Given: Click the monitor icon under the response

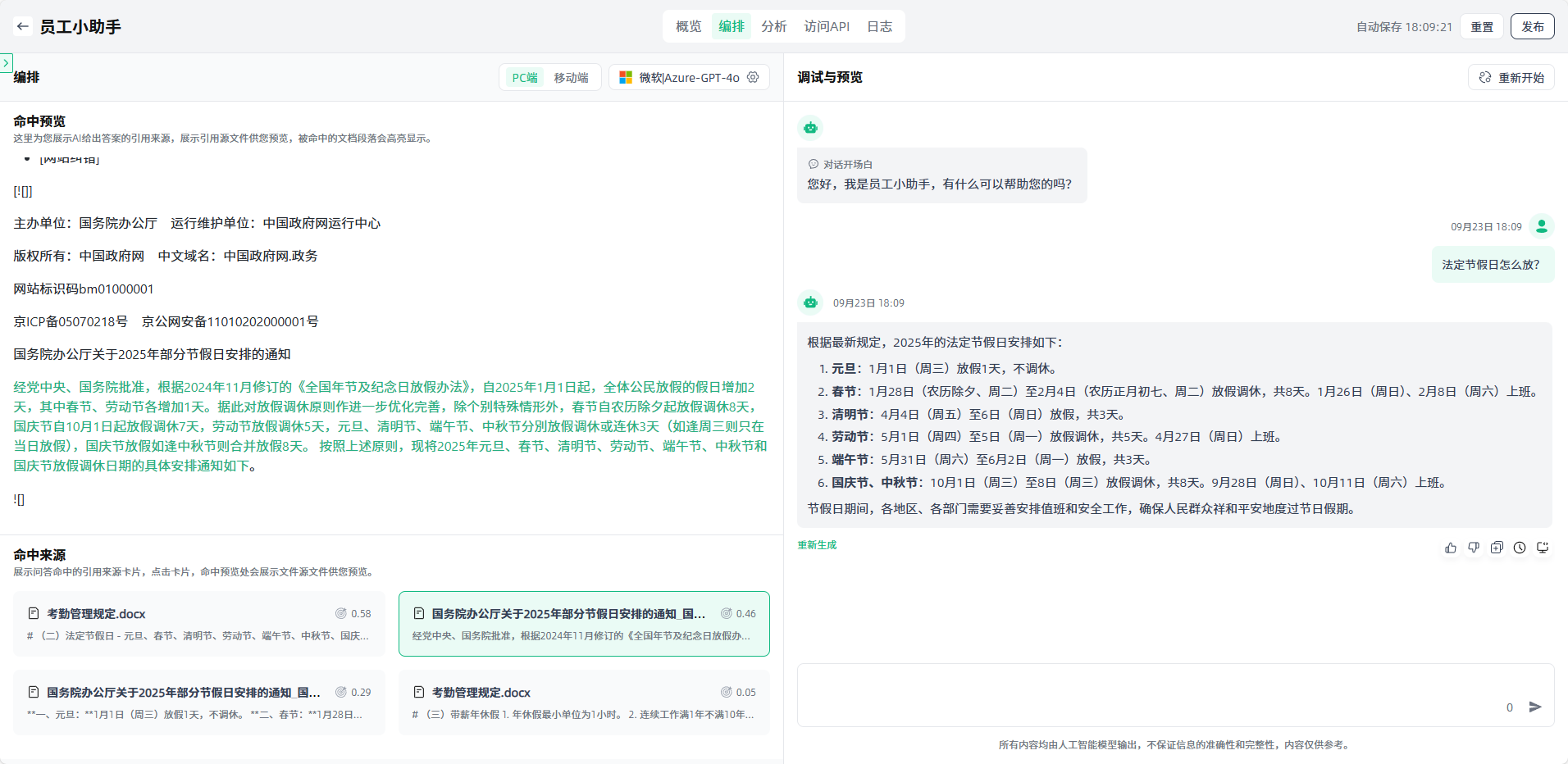Looking at the screenshot, I should (x=1543, y=548).
